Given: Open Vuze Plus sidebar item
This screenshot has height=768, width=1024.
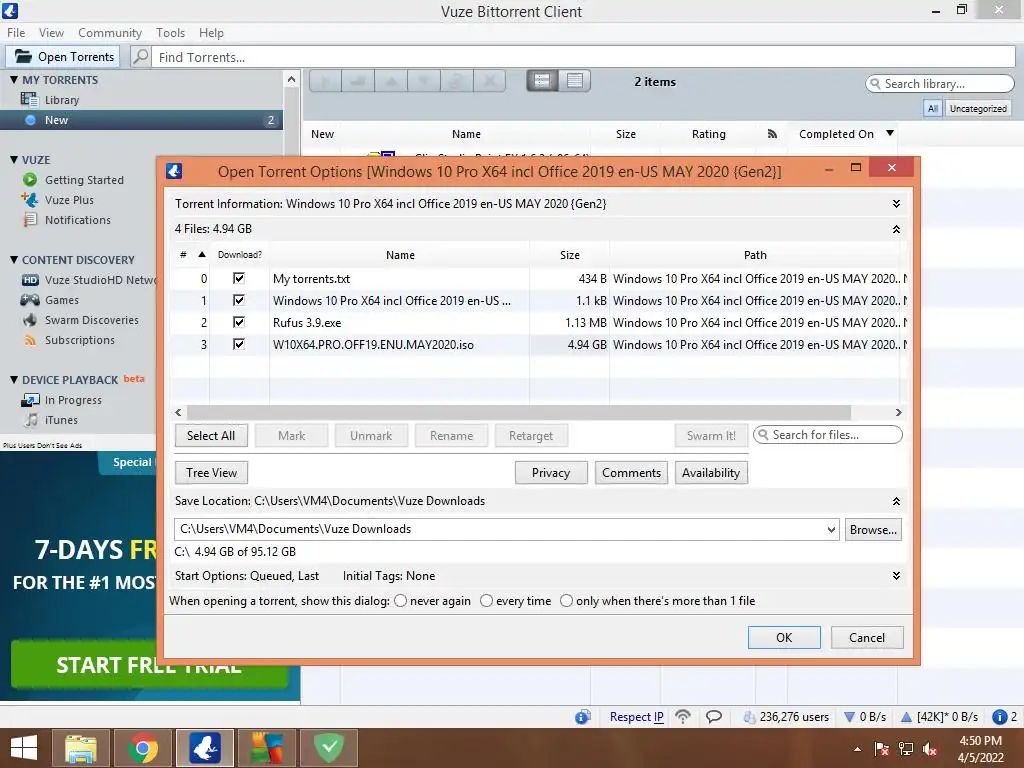Looking at the screenshot, I should coord(69,200).
